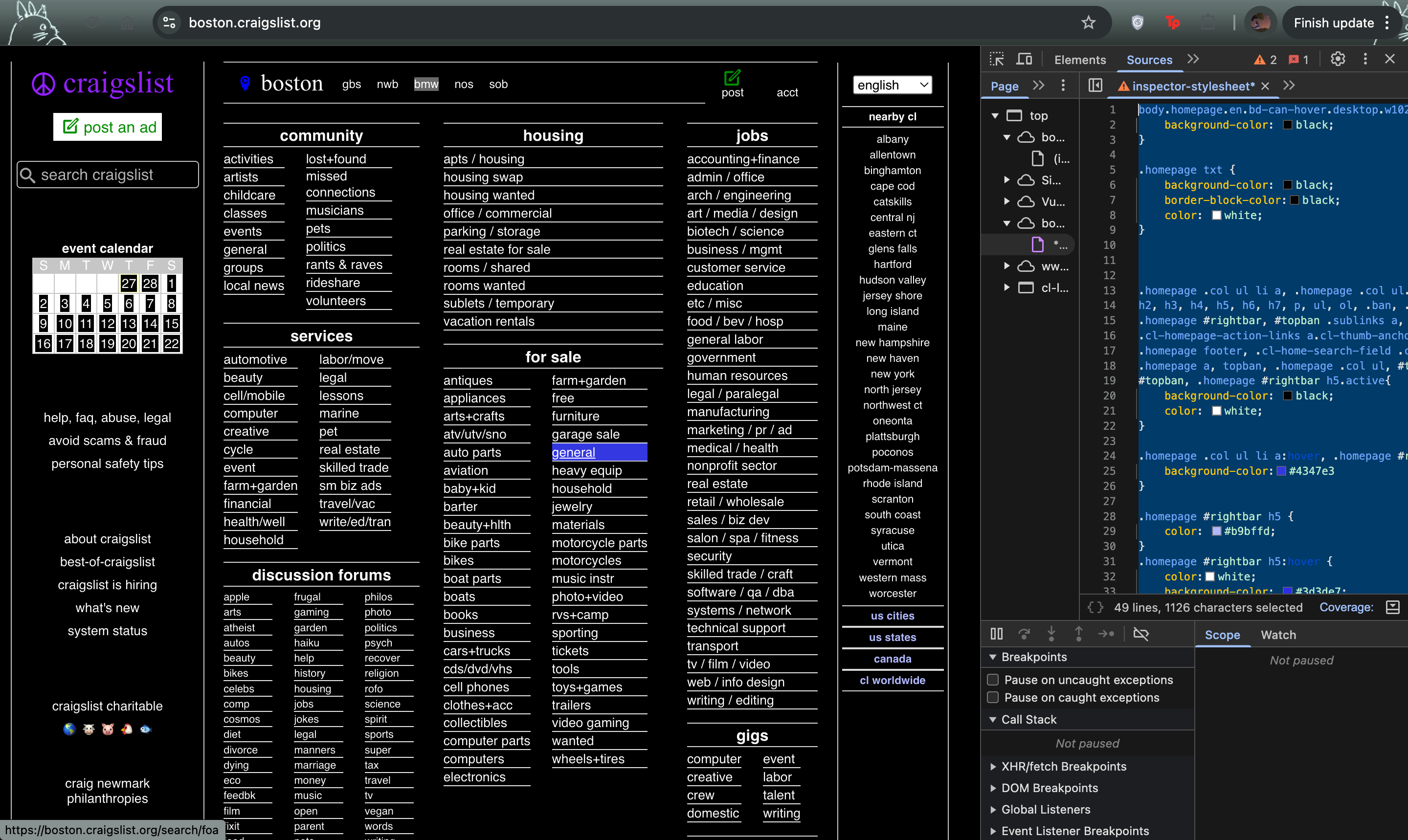Image resolution: width=1408 pixels, height=840 pixels.
Task: Click the step into next function call icon
Action: tap(1051, 634)
